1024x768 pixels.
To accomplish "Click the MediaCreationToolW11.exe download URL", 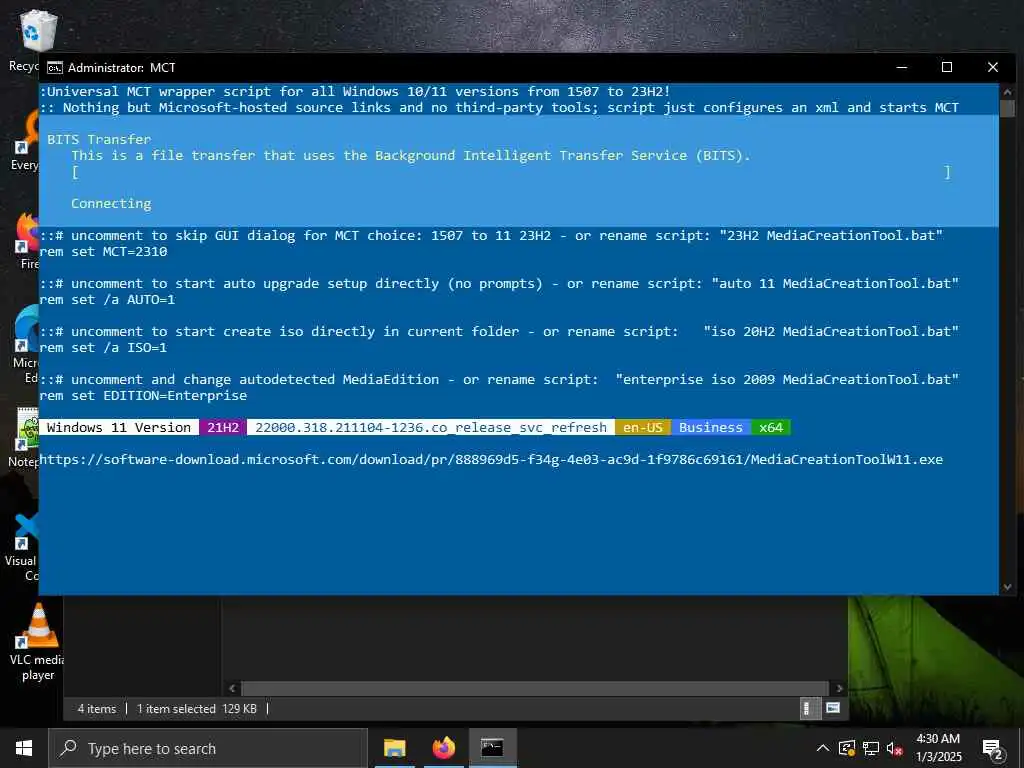I will coord(491,459).
